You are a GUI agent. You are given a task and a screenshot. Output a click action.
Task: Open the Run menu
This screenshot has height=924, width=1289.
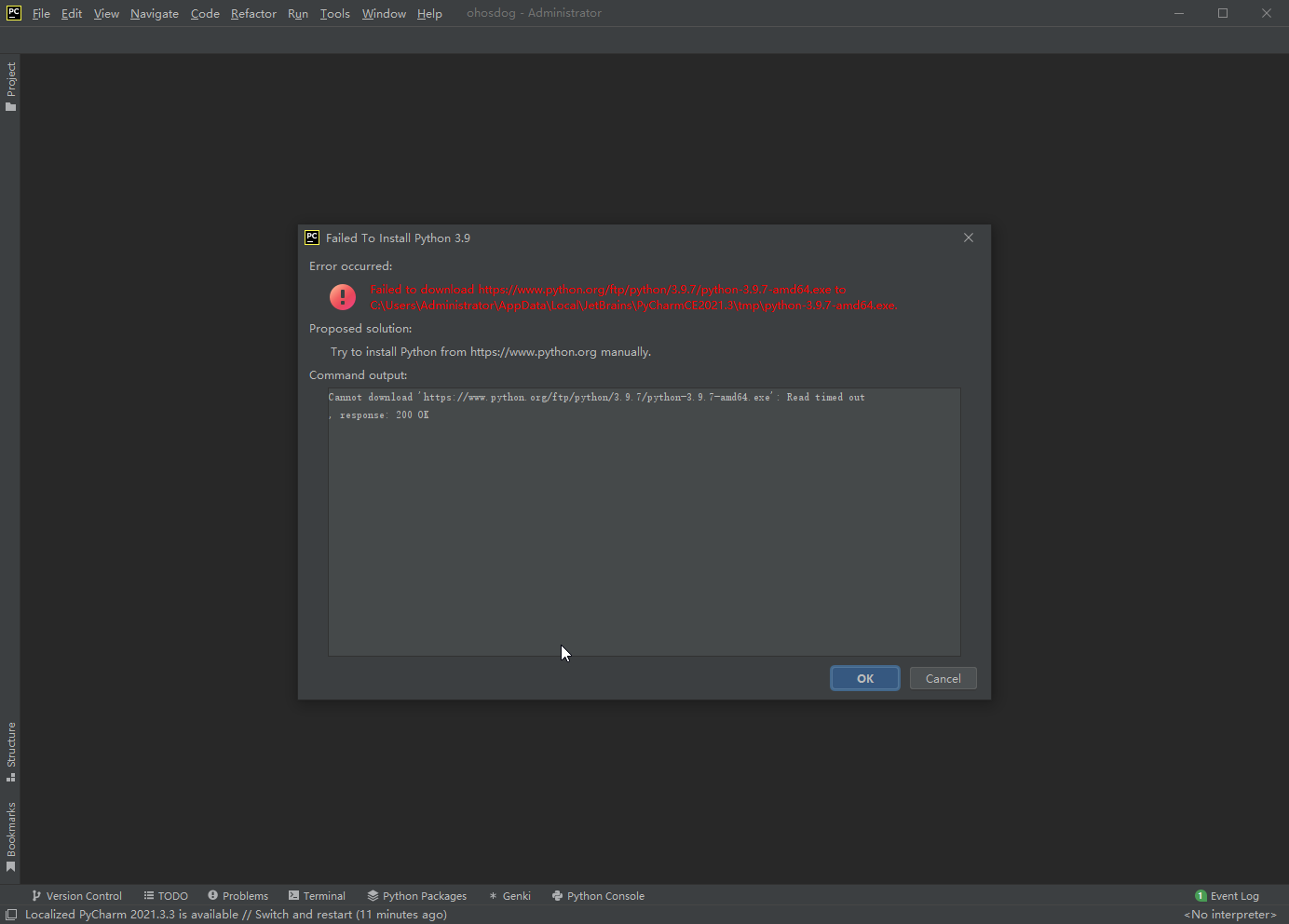pos(298,13)
